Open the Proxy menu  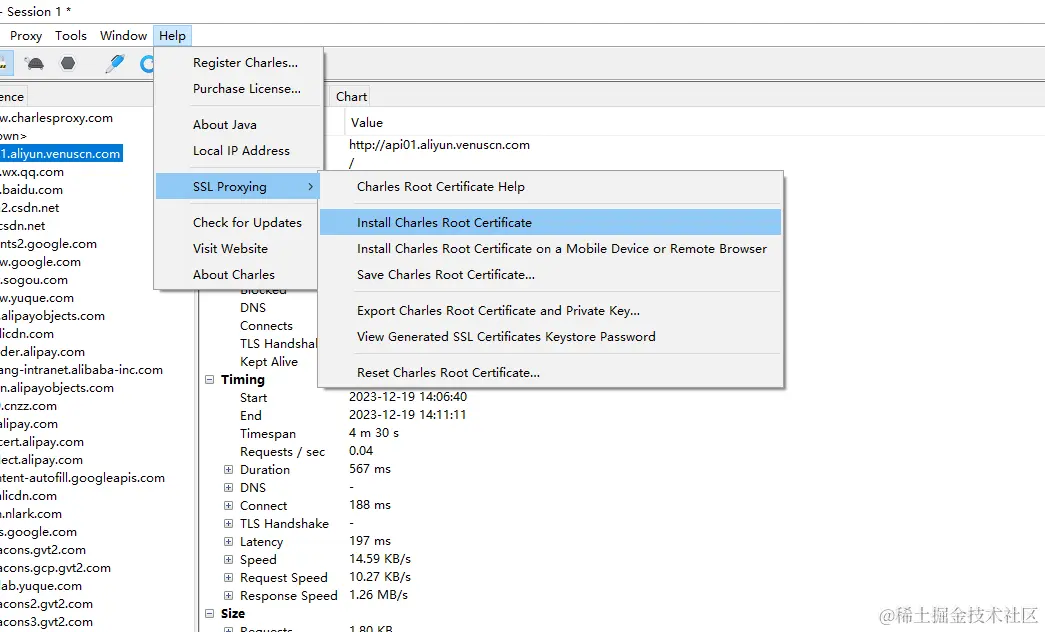point(26,35)
